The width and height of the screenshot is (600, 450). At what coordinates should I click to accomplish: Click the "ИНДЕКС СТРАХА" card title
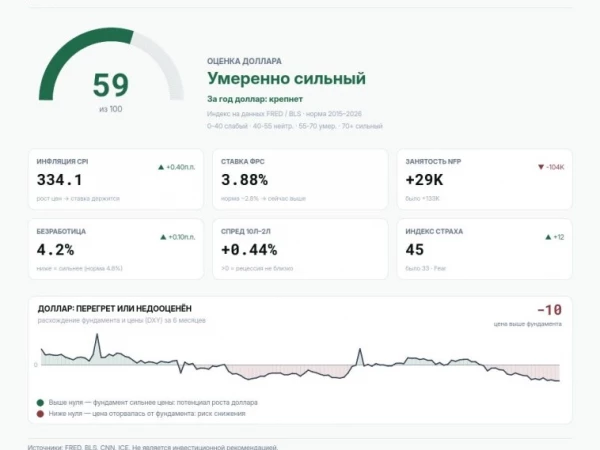tap(434, 232)
